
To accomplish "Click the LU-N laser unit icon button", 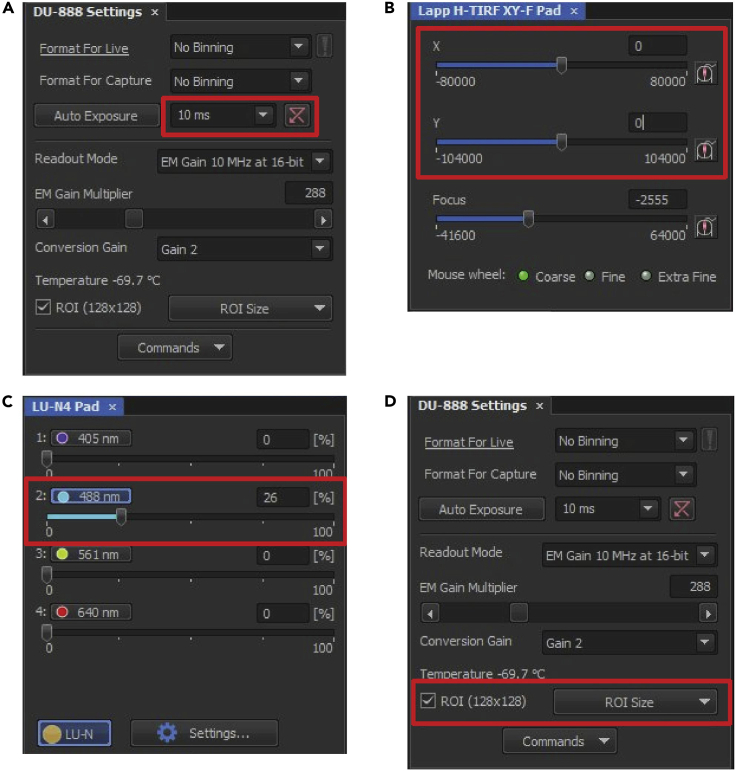I will (75, 733).
